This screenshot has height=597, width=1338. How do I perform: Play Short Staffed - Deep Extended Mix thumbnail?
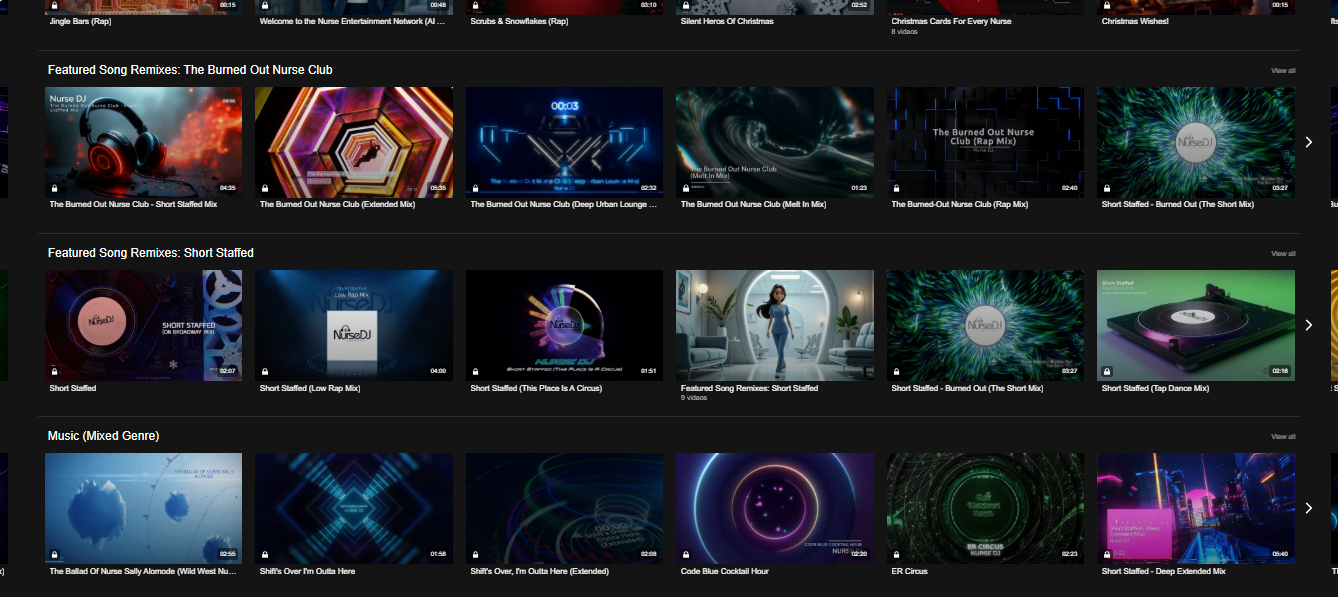coord(1195,508)
